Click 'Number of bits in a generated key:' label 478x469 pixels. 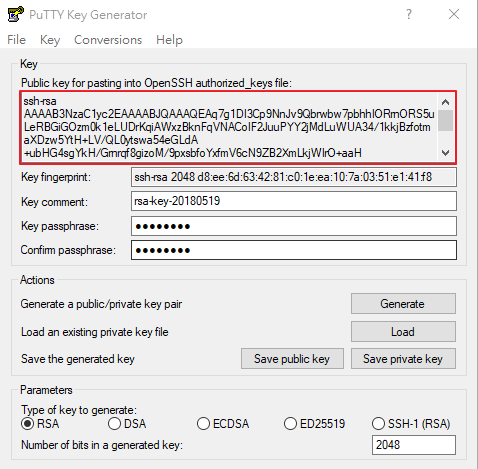point(102,445)
